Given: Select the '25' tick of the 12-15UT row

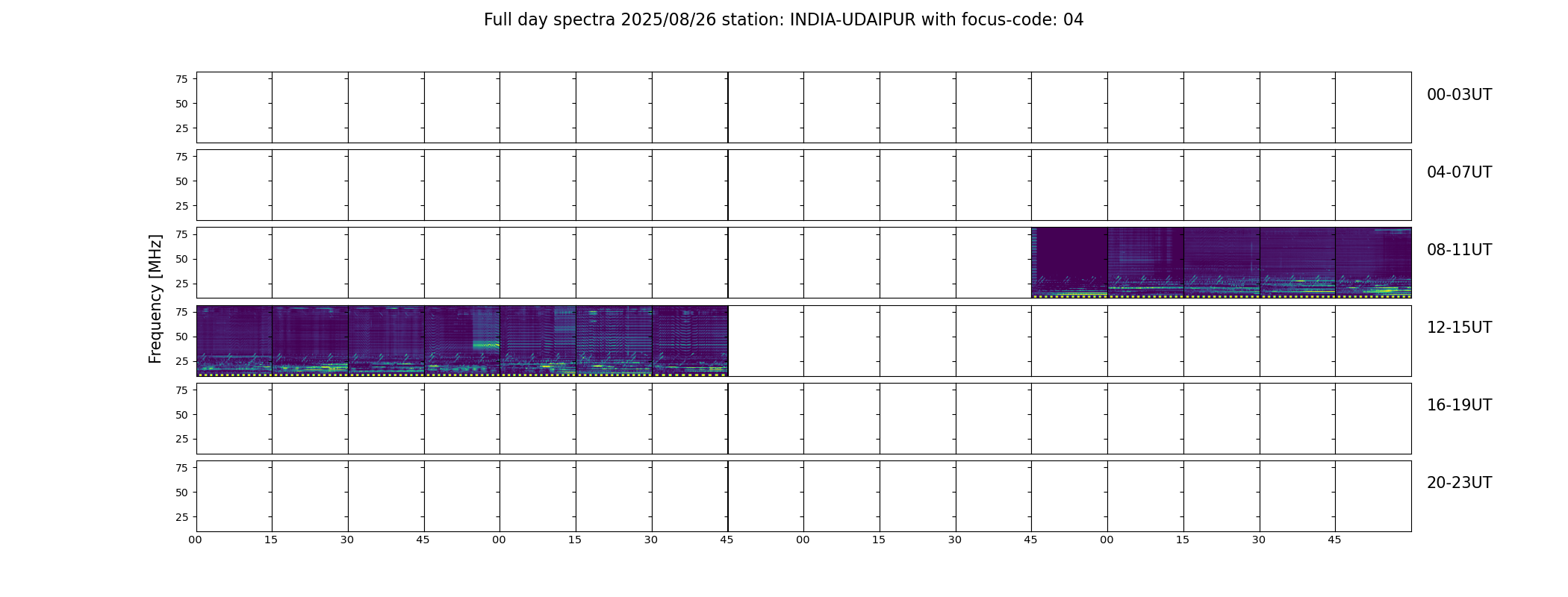Looking at the screenshot, I should point(181,361).
